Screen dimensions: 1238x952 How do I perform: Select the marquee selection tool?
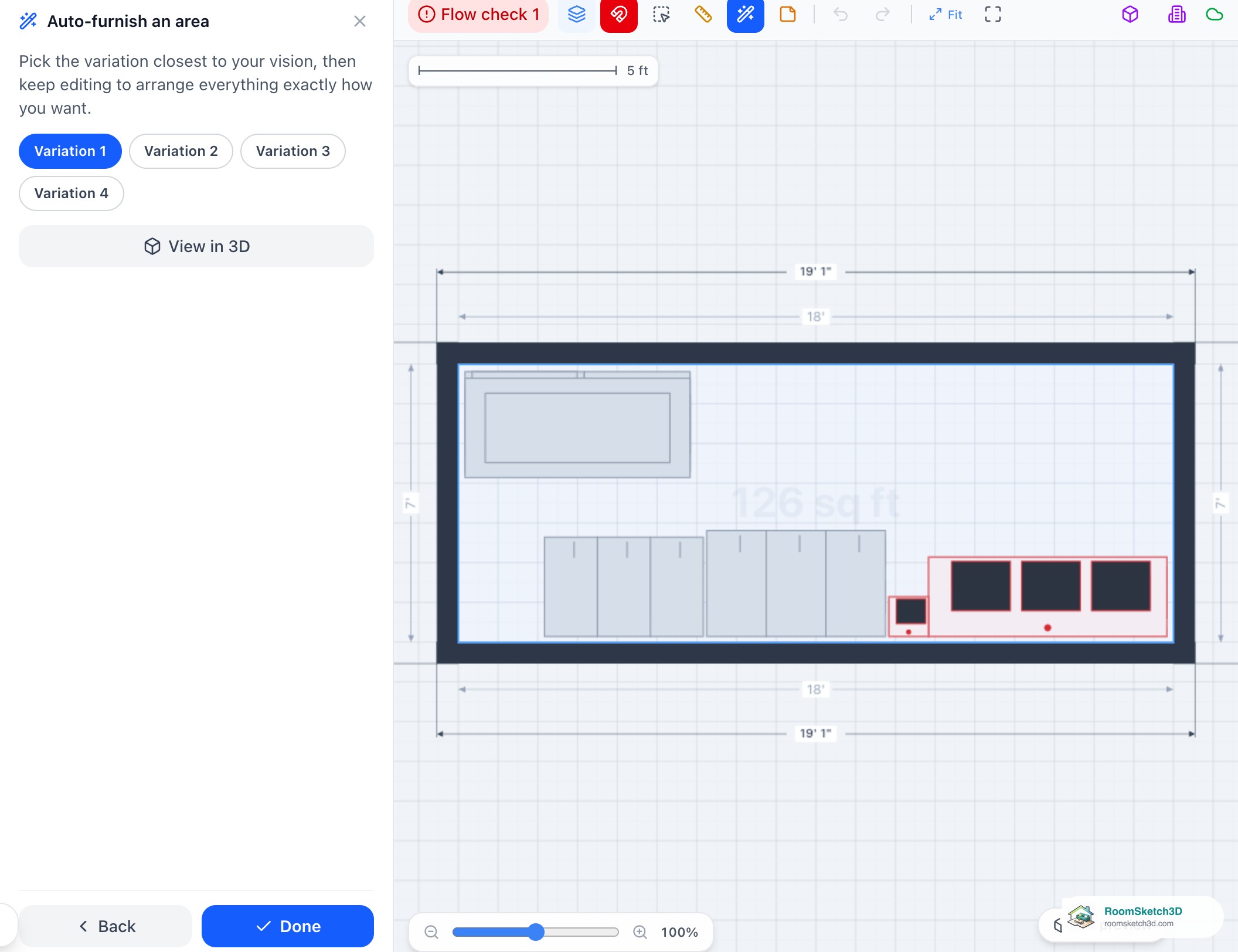click(x=661, y=15)
